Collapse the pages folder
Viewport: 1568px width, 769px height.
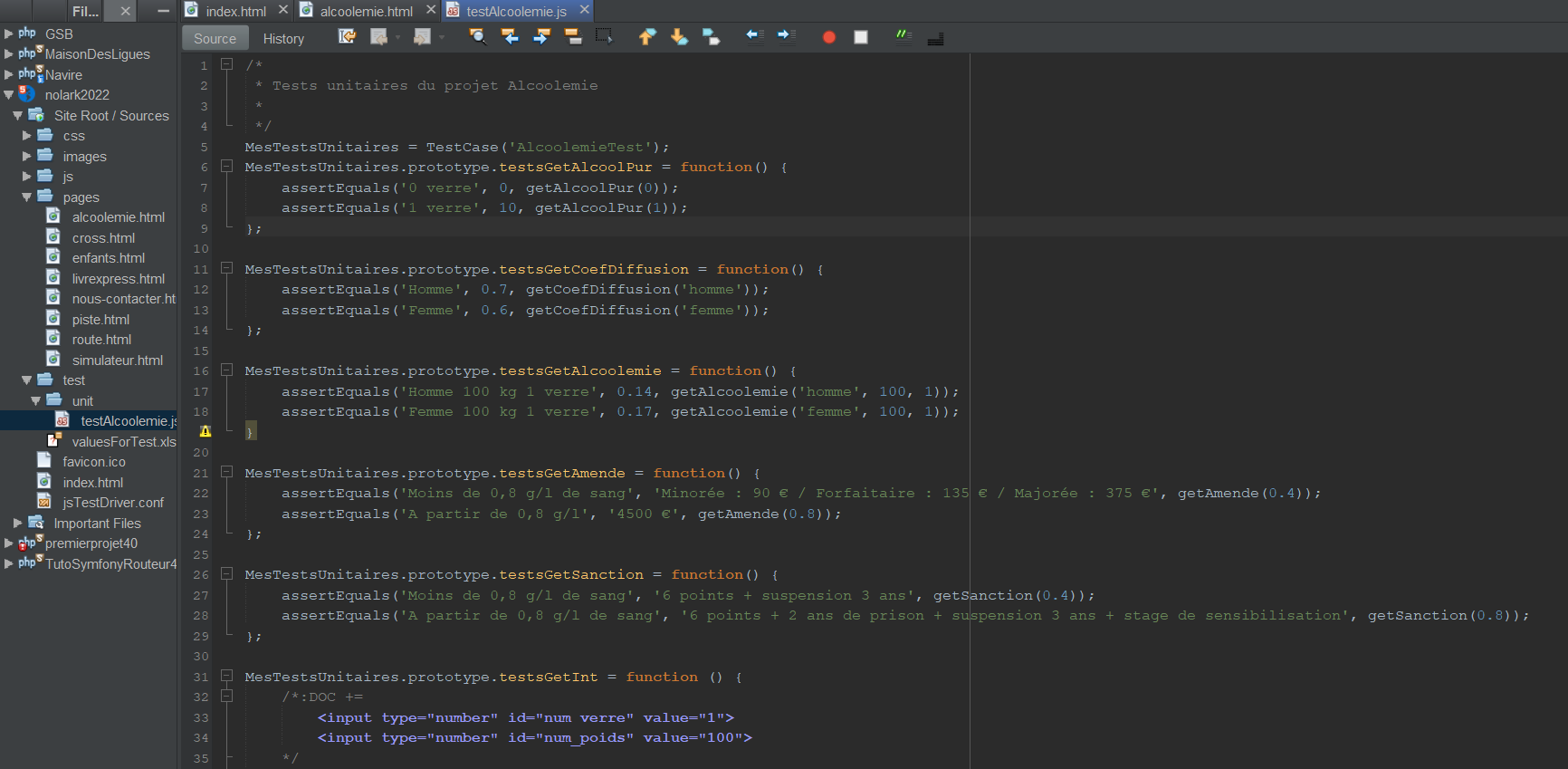[x=27, y=197]
